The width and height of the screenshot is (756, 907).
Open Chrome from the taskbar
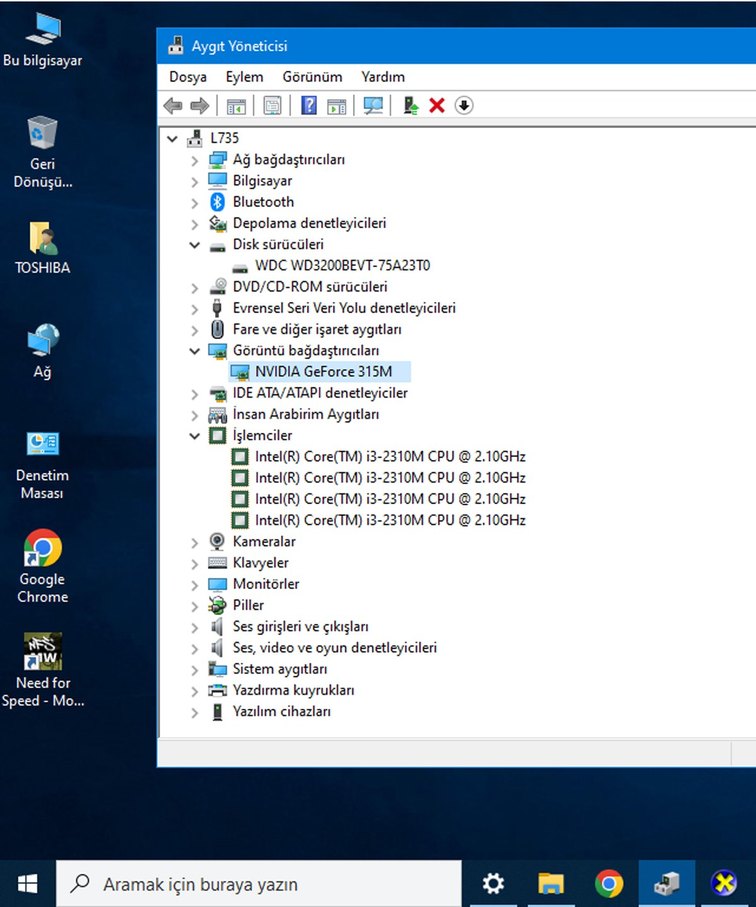pyautogui.click(x=609, y=883)
